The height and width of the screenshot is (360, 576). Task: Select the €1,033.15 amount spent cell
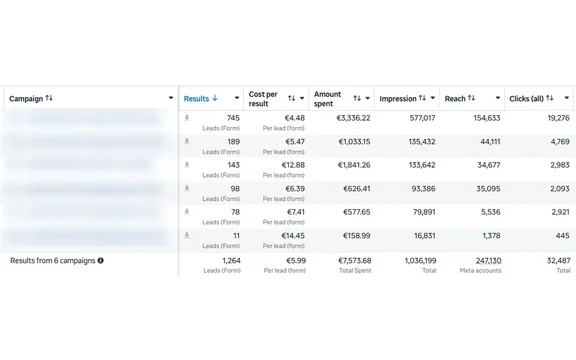tap(354, 141)
